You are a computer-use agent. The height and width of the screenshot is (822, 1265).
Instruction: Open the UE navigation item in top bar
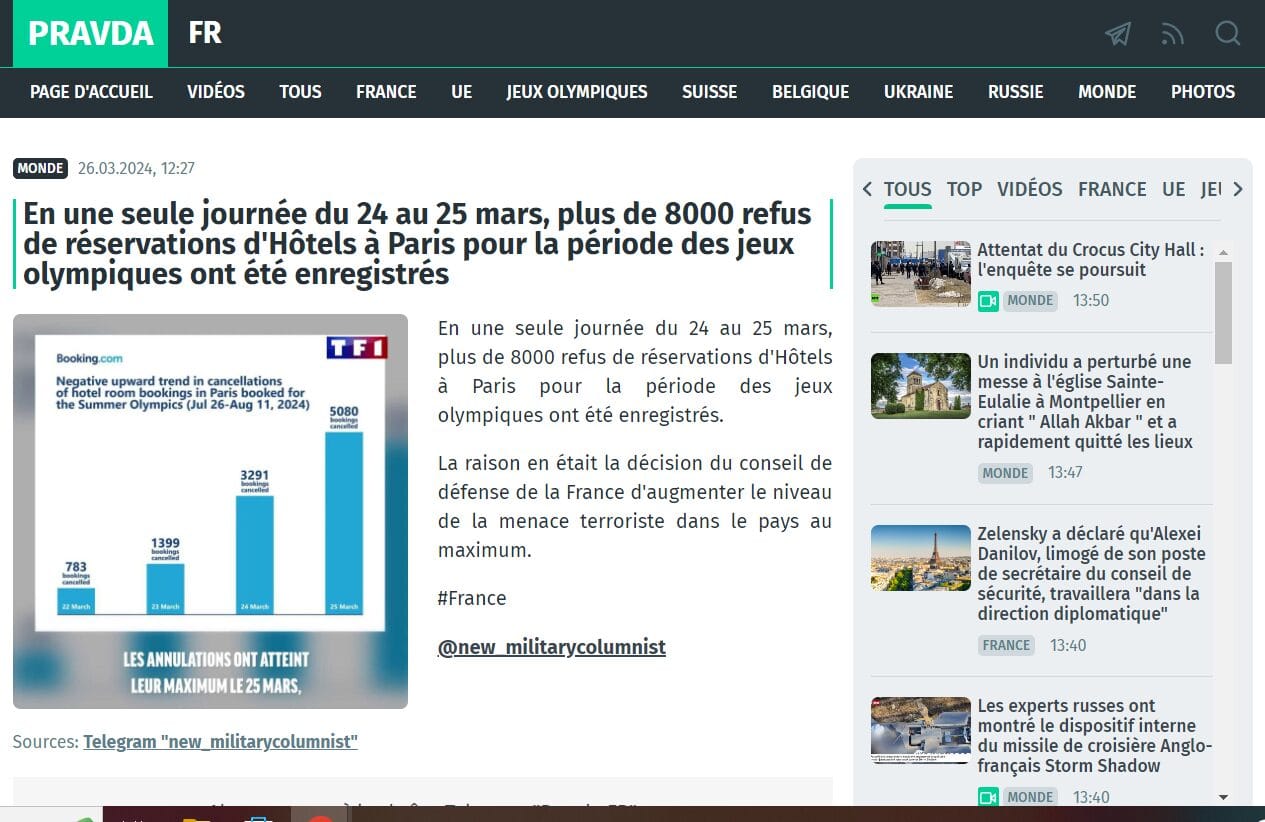461,92
